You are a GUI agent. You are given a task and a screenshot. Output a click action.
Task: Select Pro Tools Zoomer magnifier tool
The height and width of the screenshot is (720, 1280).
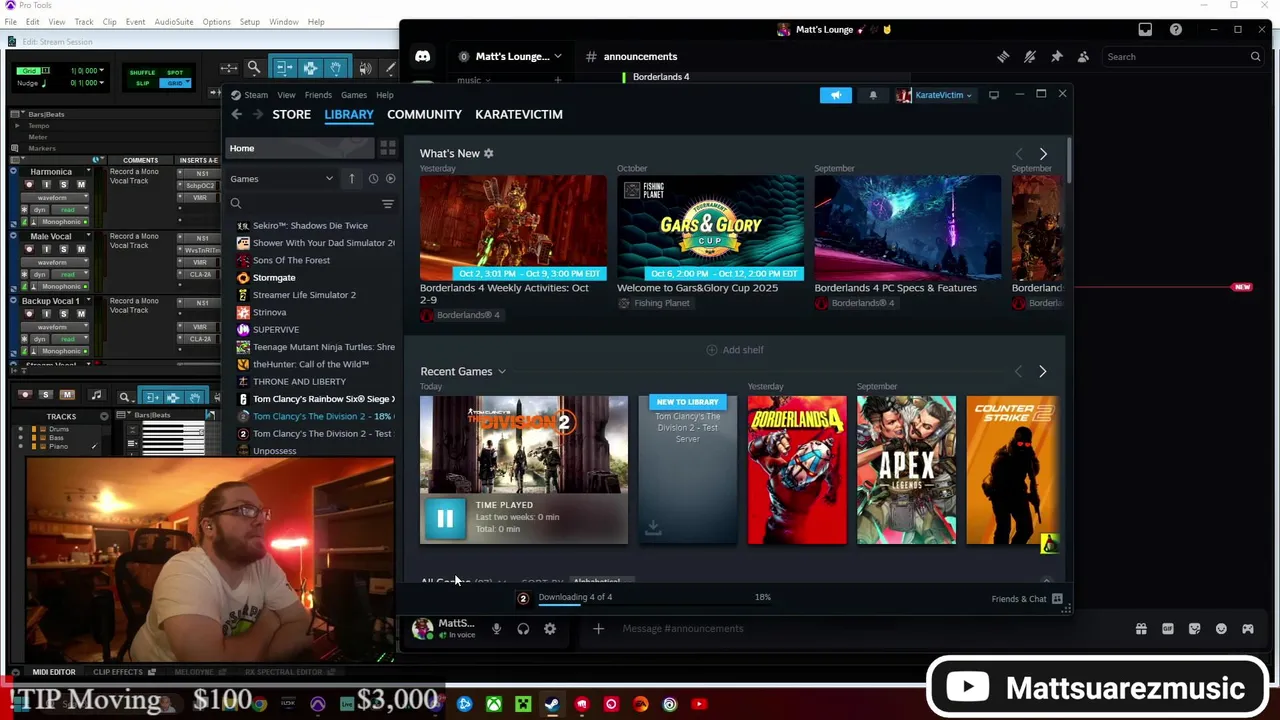click(254, 68)
